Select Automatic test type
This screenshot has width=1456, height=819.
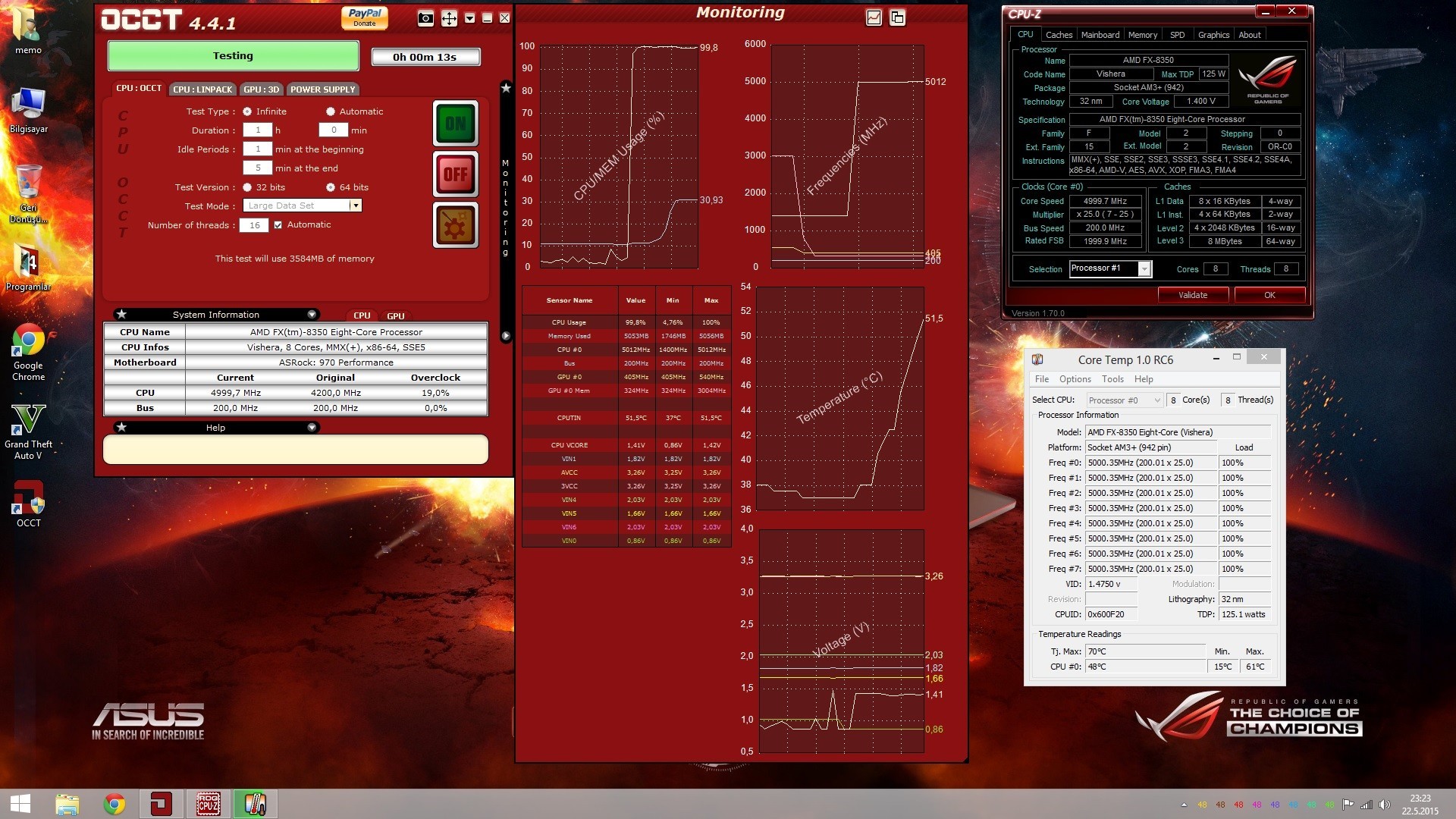tap(331, 111)
